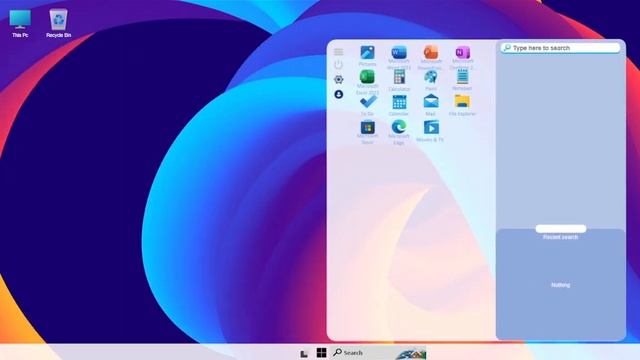Open the Movies & TV app
Image resolution: width=640 pixels, height=360 pixels.
coord(430,131)
